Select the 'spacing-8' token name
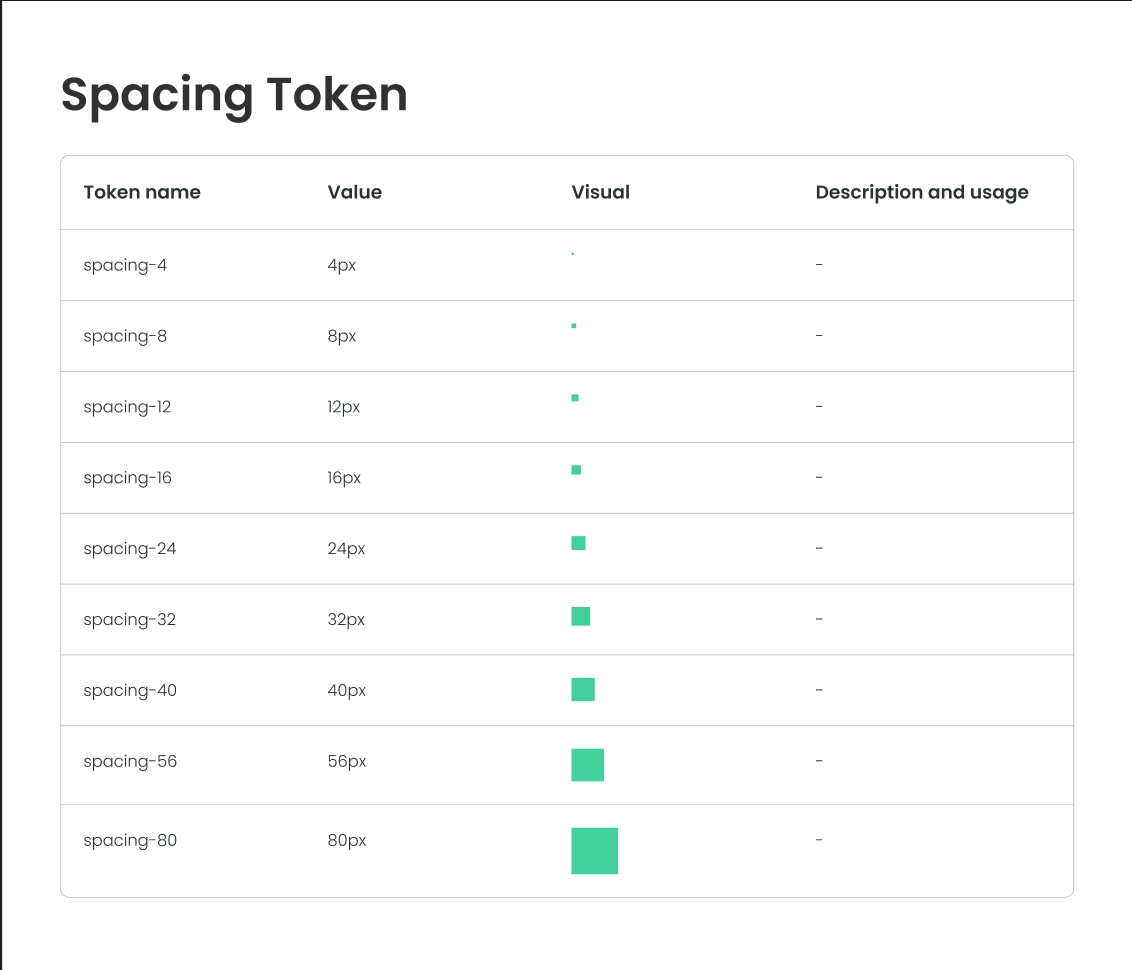Screen dimensions: 1132x970 point(125,336)
